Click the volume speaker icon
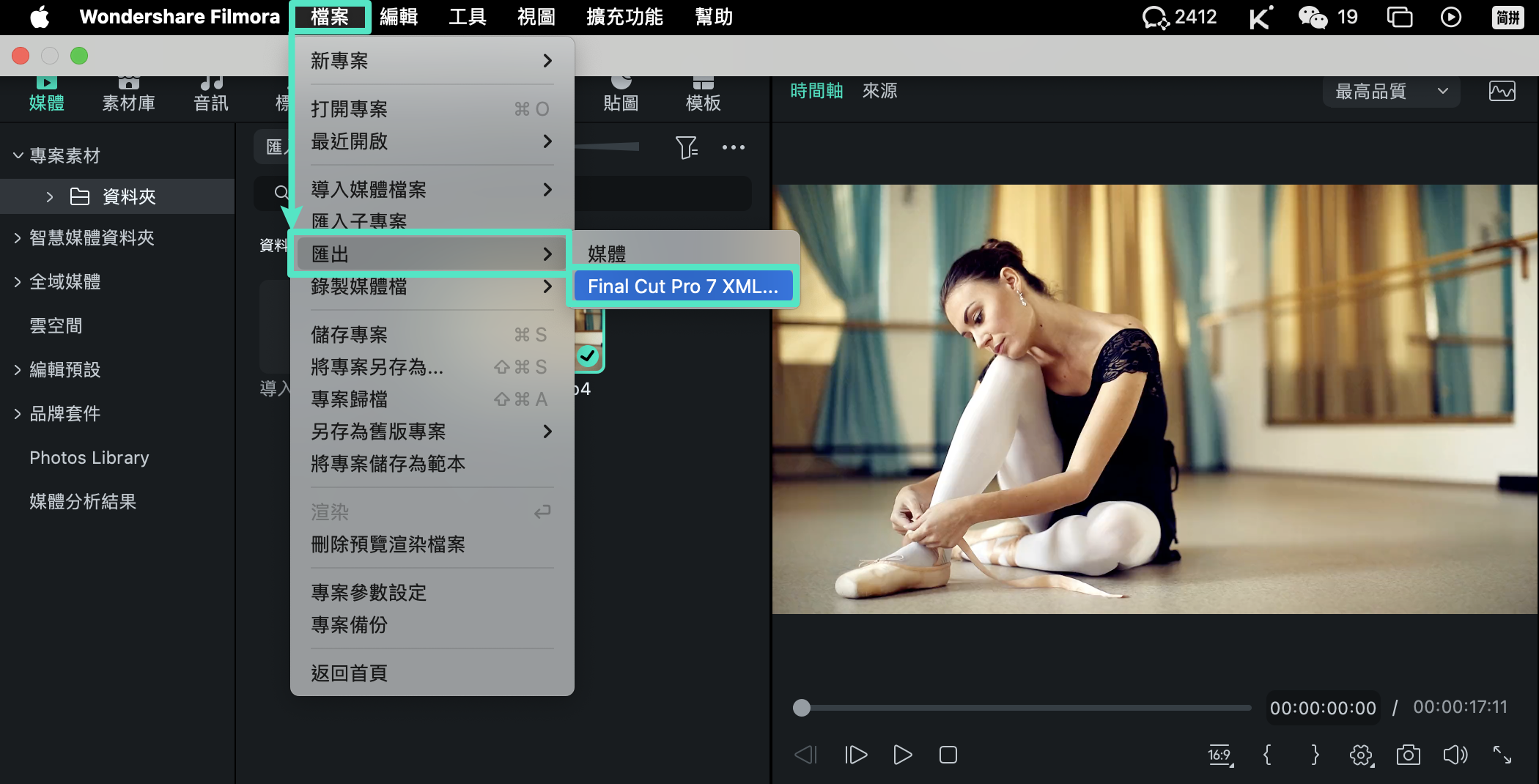1539x784 pixels. (1455, 755)
